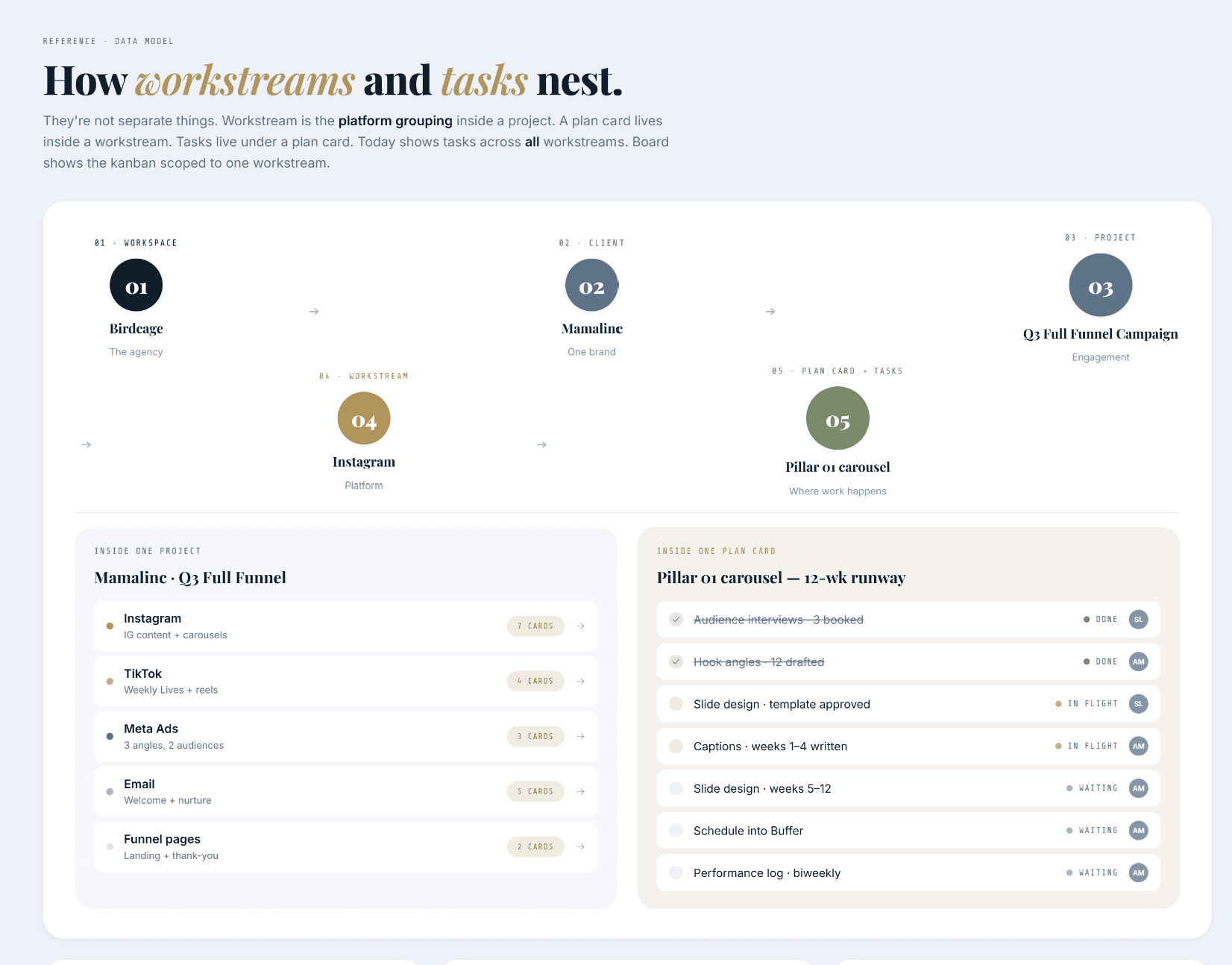Click the Q3 Full Funnel Campaign label
Screen dimensions: 1232x965
click(1101, 334)
